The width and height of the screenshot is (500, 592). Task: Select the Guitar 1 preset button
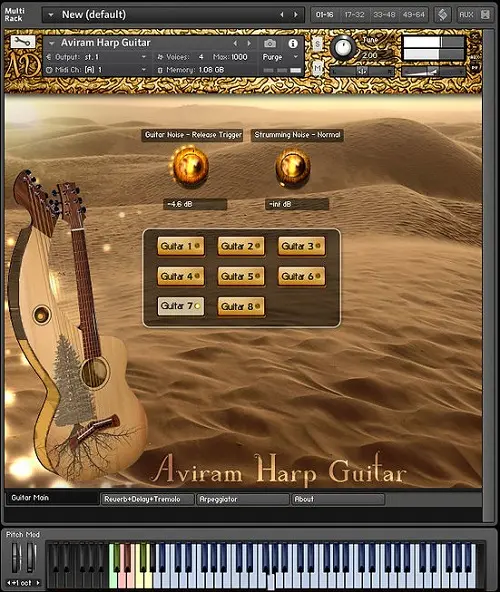coord(181,247)
